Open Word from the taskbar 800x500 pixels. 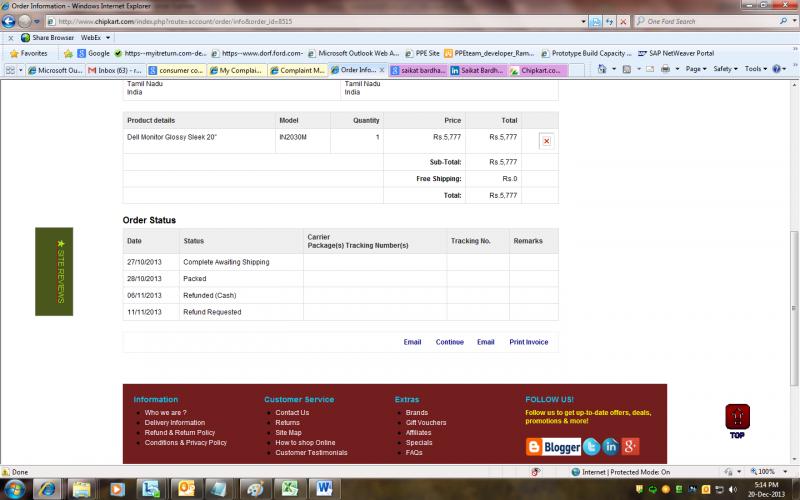tap(324, 489)
